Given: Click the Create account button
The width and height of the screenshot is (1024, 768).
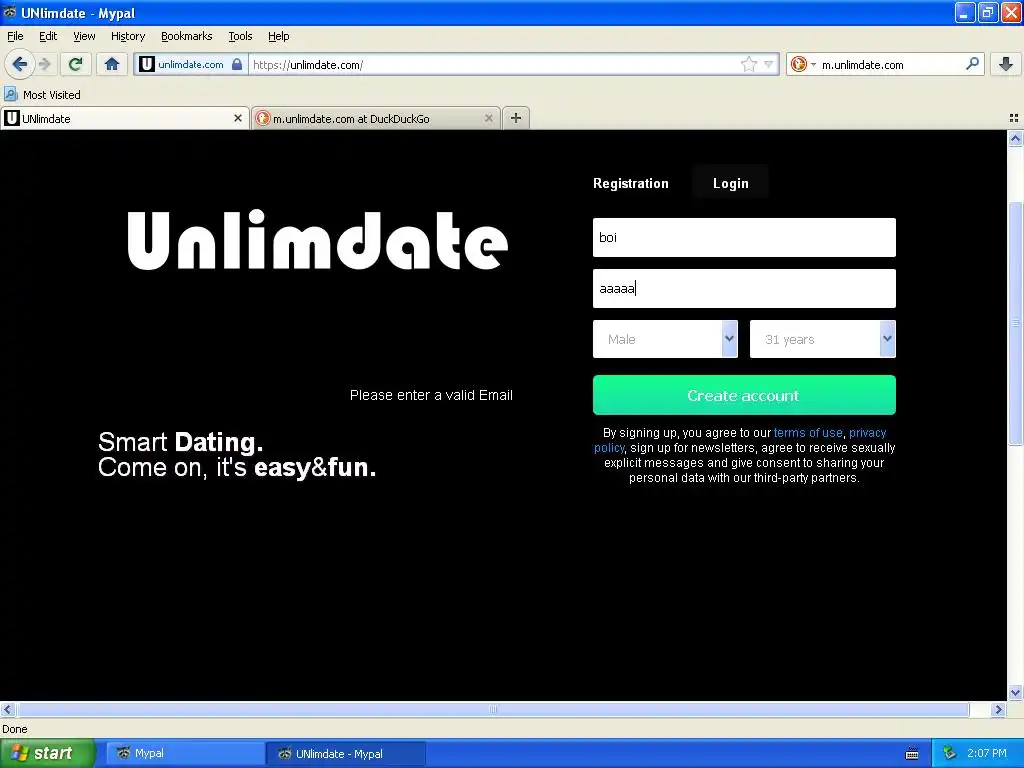Looking at the screenshot, I should click(x=744, y=395).
